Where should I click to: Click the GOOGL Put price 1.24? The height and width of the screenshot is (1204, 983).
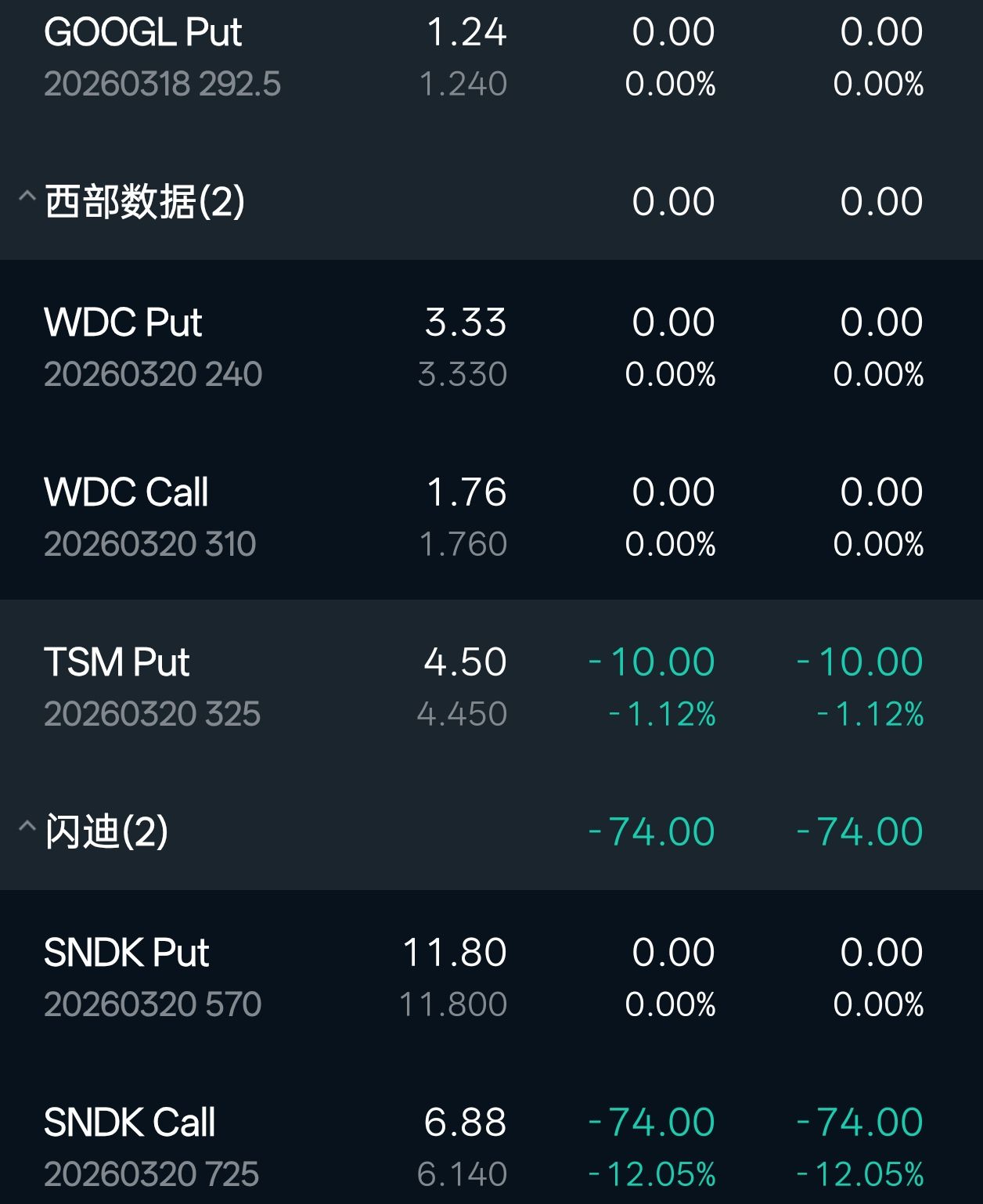[466, 33]
